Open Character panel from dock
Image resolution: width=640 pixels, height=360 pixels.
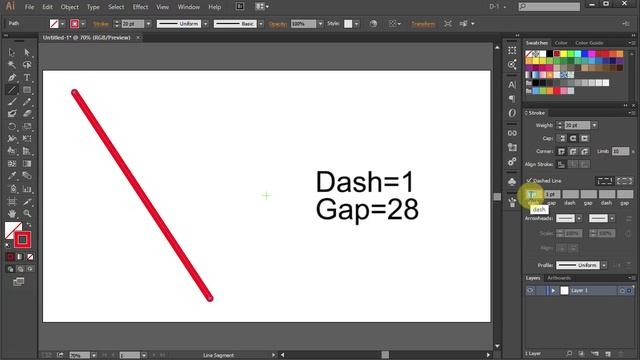coord(512,84)
